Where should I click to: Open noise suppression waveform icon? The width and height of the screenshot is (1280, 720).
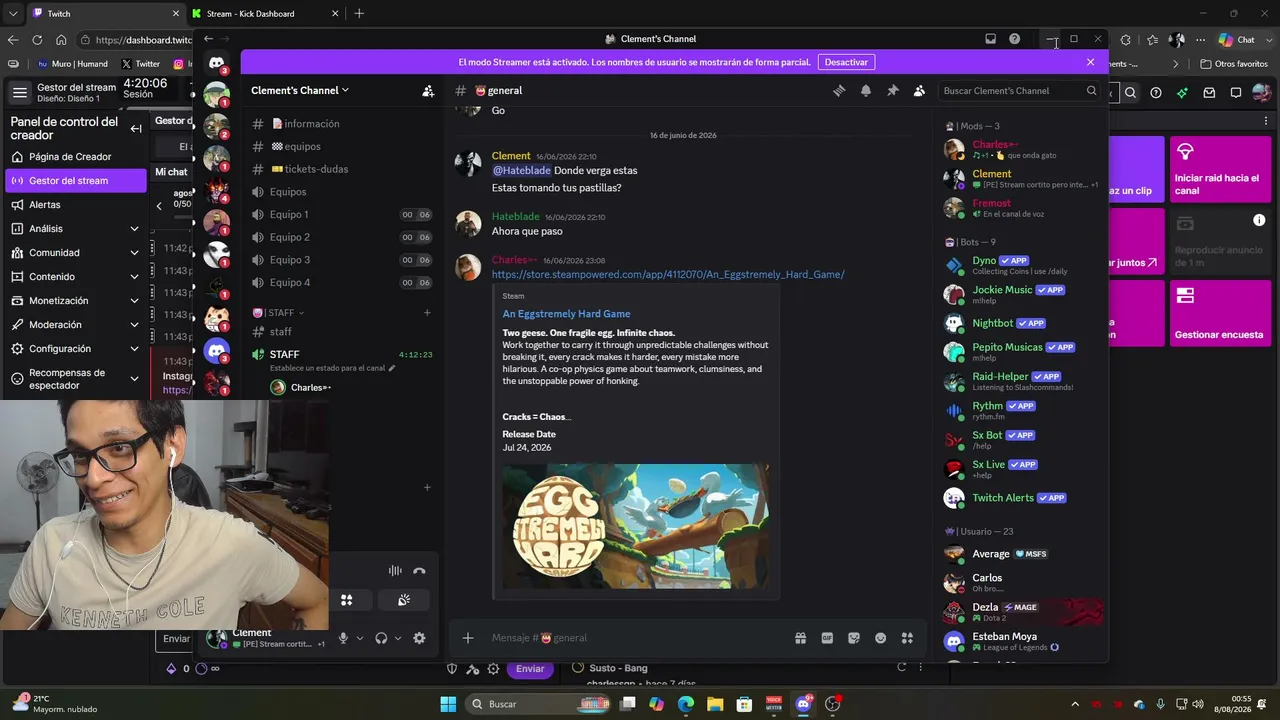[x=395, y=571]
